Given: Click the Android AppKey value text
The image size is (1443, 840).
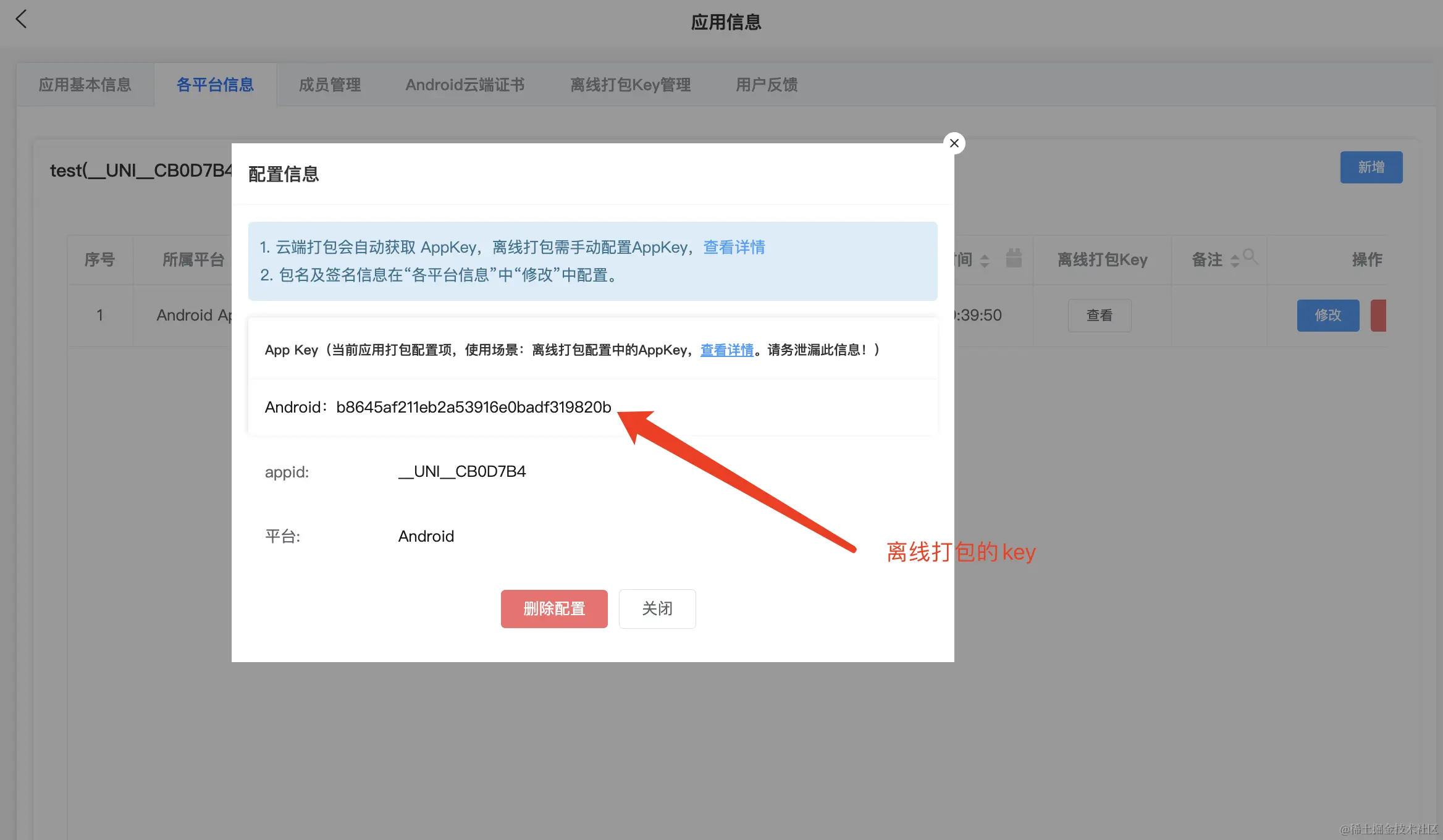Looking at the screenshot, I should click(x=473, y=408).
